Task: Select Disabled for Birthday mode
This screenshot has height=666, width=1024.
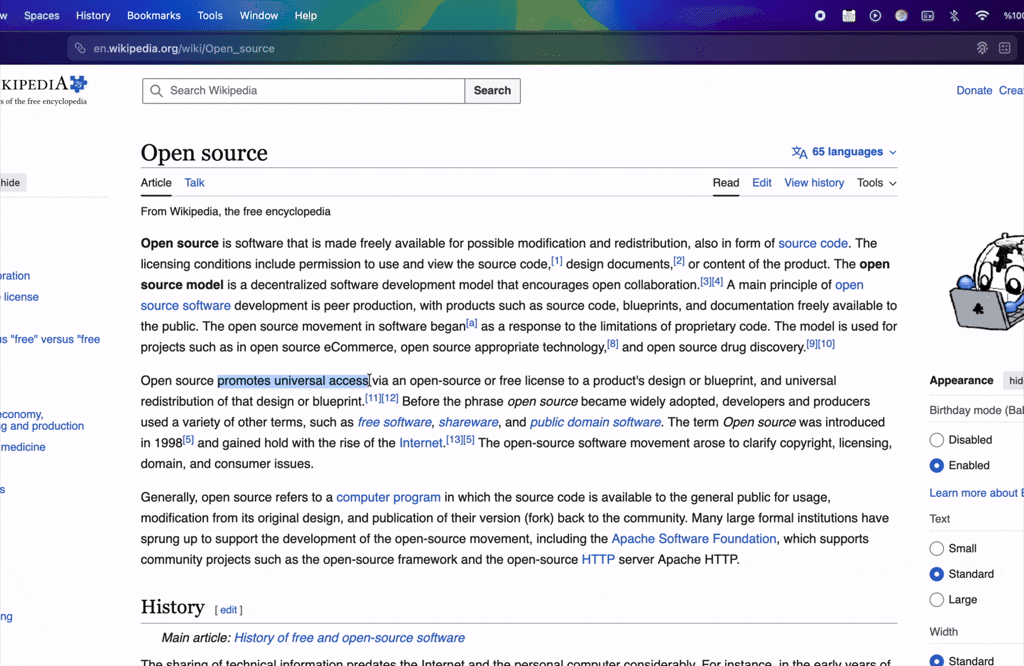Action: click(x=936, y=440)
